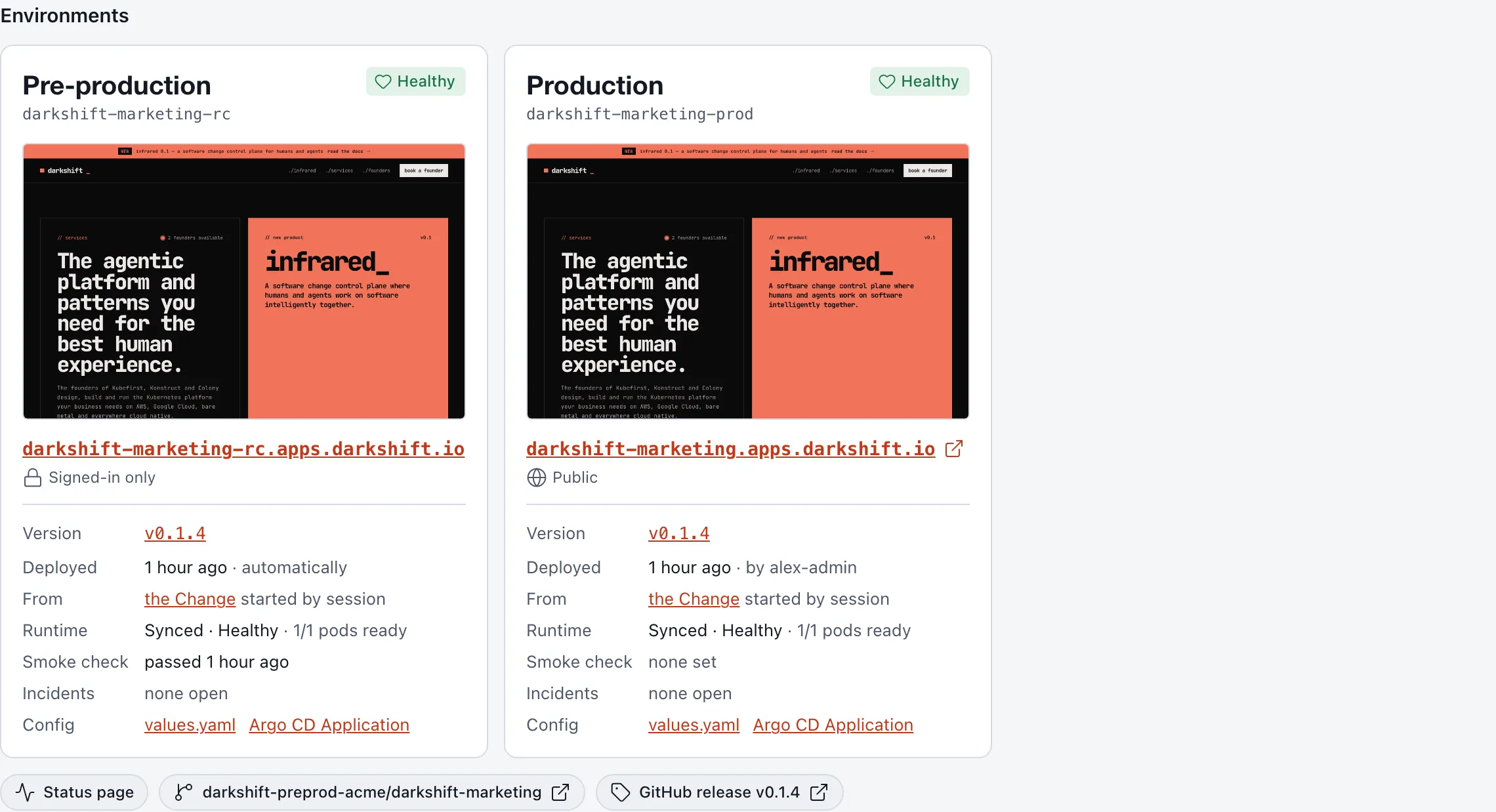Click the heart icon in Pre-production Healthy badge

383,81
